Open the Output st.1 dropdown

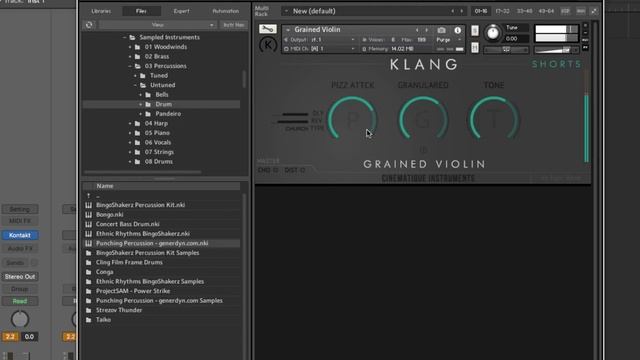[x=353, y=40]
